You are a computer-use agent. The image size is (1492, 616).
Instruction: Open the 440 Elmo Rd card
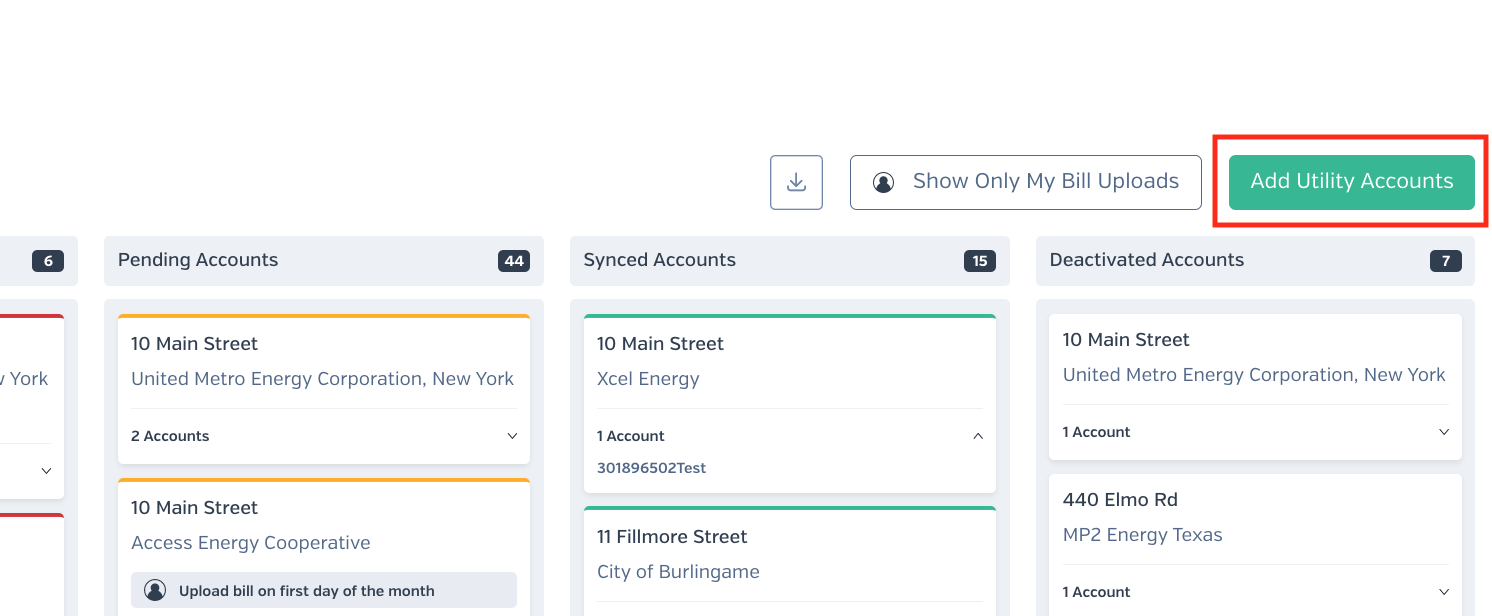(1255, 545)
